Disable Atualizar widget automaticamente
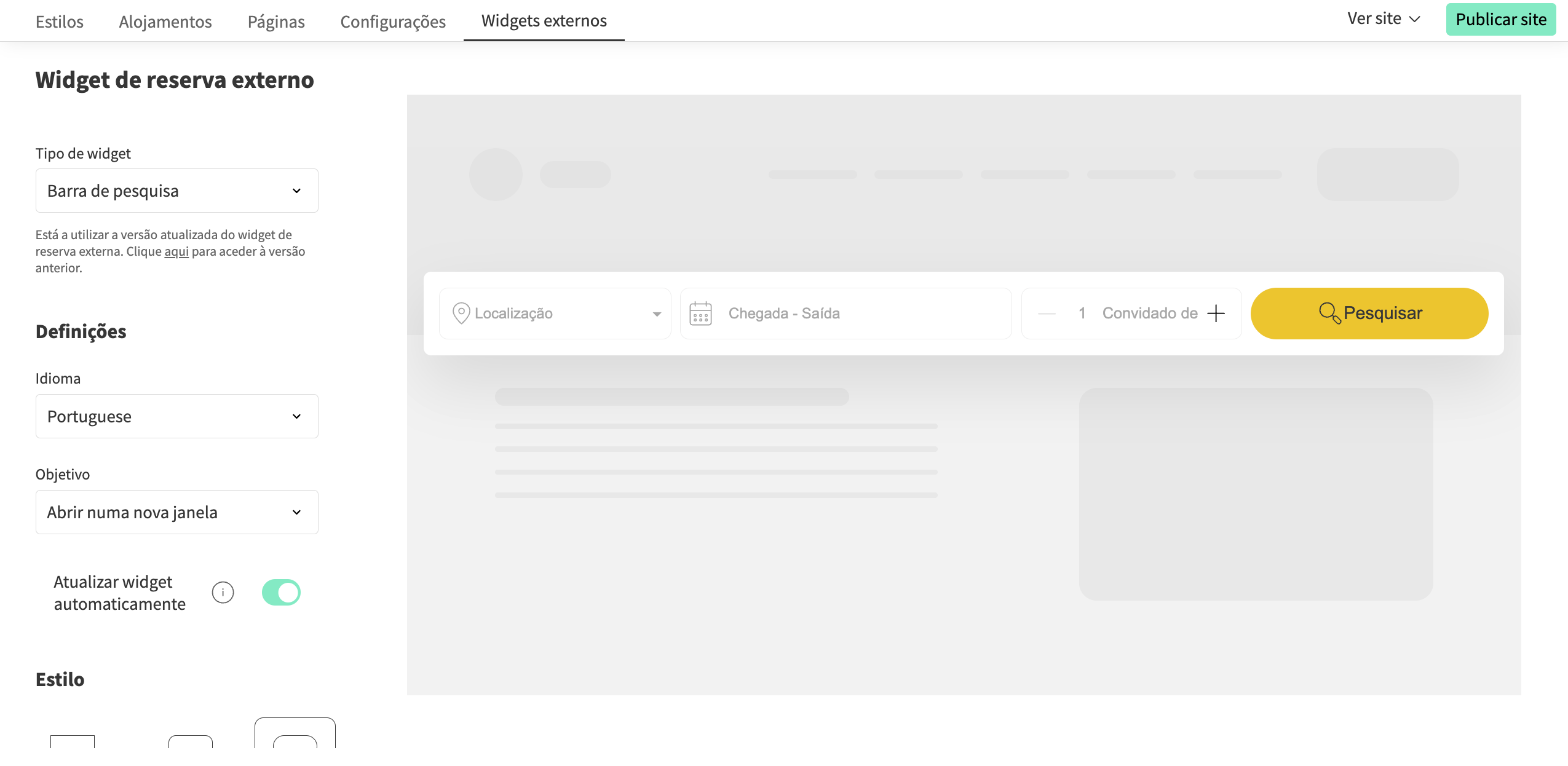 pyautogui.click(x=281, y=592)
